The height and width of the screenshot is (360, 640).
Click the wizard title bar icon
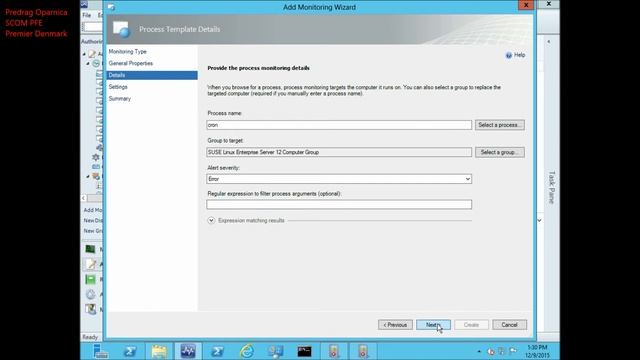(x=111, y=7)
